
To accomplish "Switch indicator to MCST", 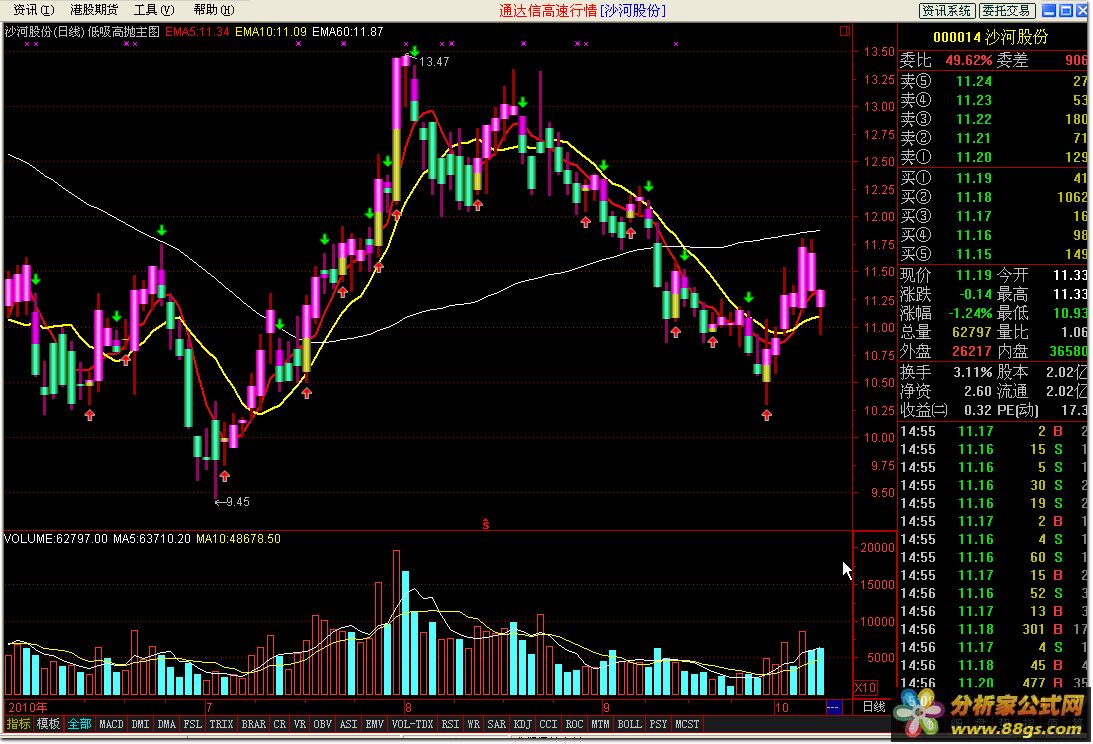I will coord(687,724).
